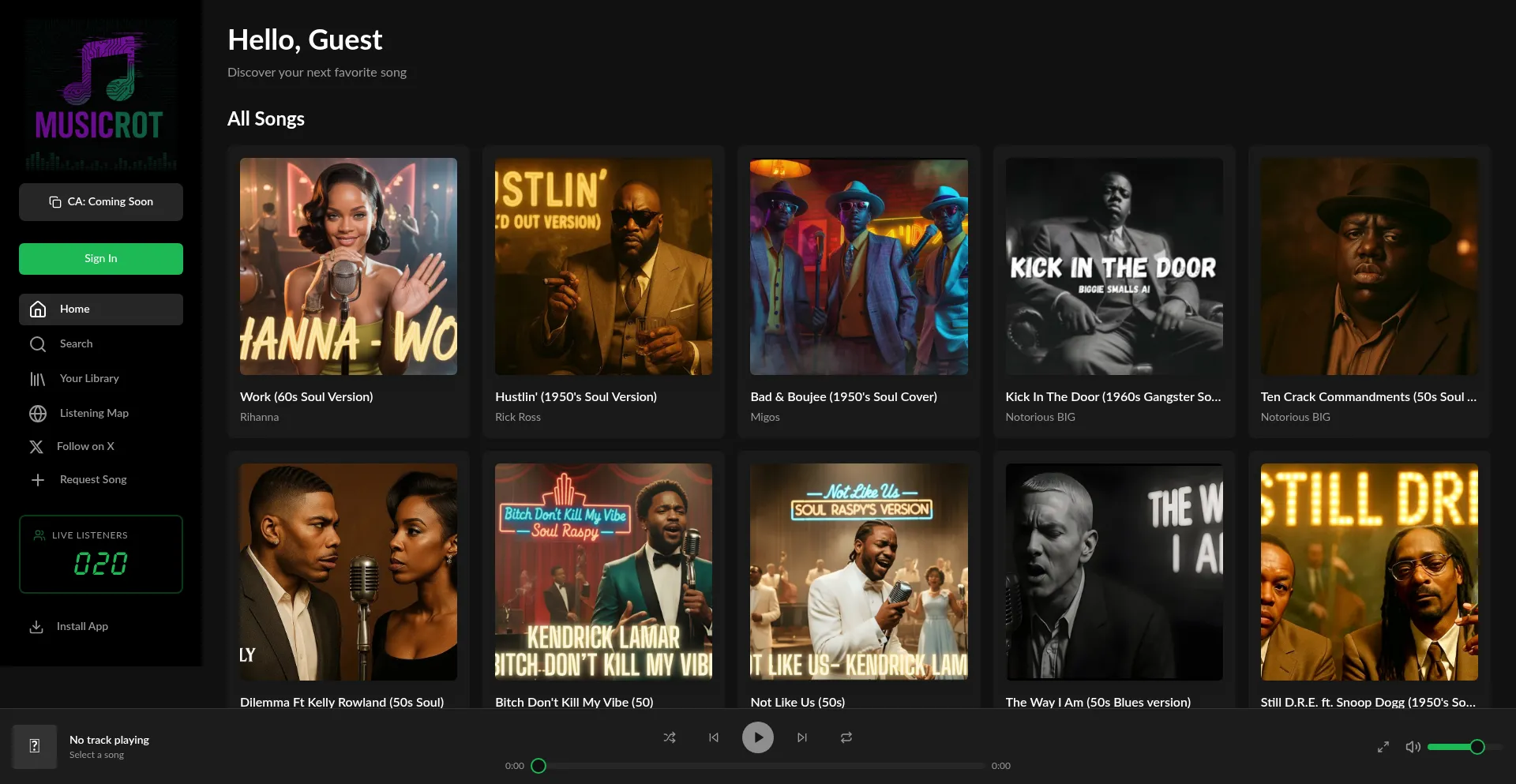Click the song progress bar
The width and height of the screenshot is (1516, 784).
coord(762,766)
